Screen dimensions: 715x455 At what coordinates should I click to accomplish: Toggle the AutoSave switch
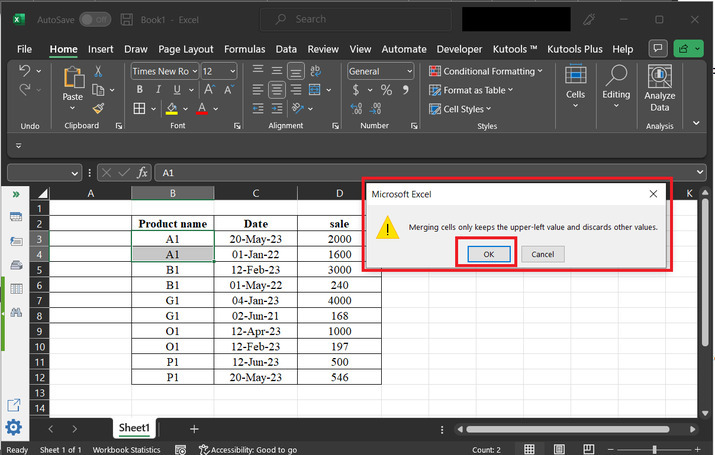95,19
